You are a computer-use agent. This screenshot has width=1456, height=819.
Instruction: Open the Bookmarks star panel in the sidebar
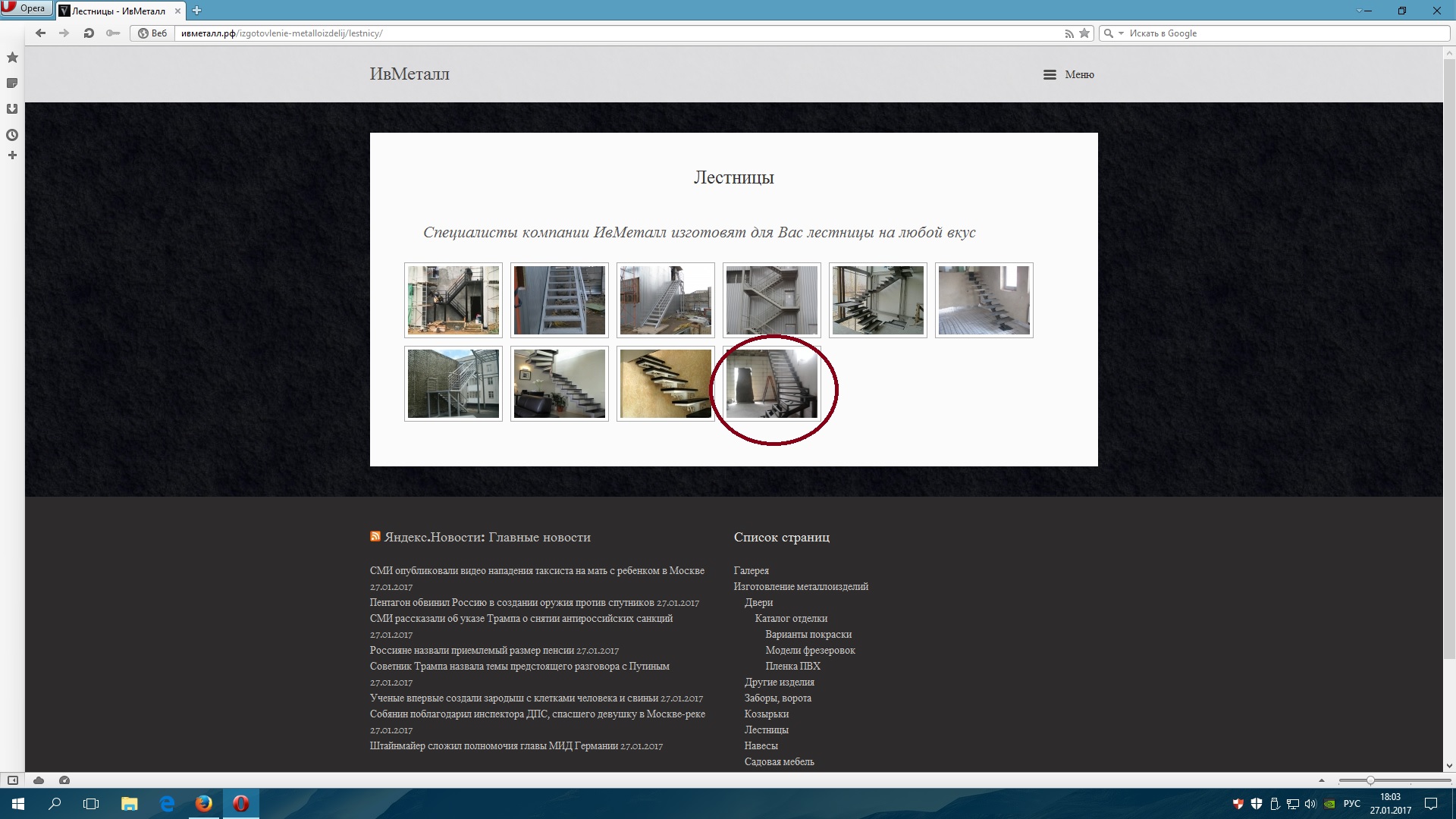(12, 58)
